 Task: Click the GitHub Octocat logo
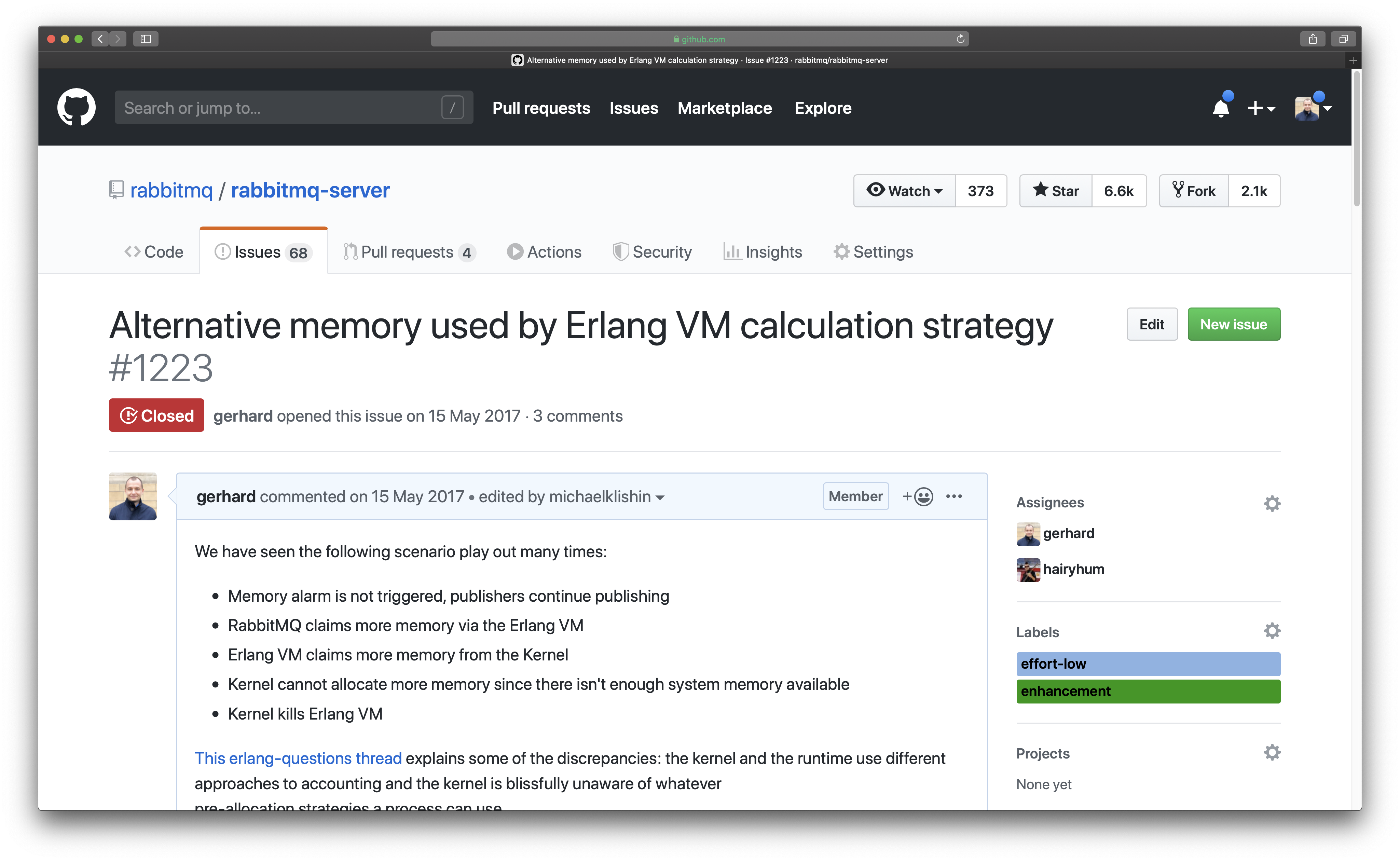pos(76,107)
